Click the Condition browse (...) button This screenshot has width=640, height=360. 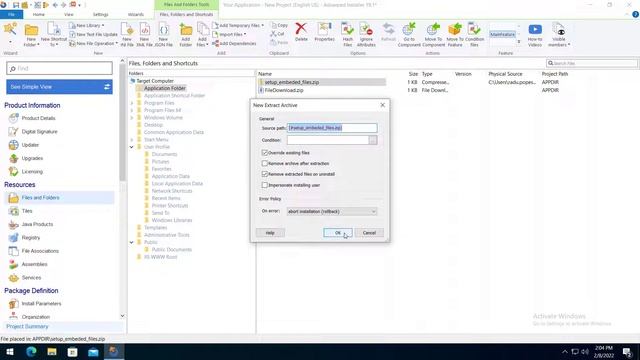click(x=373, y=140)
